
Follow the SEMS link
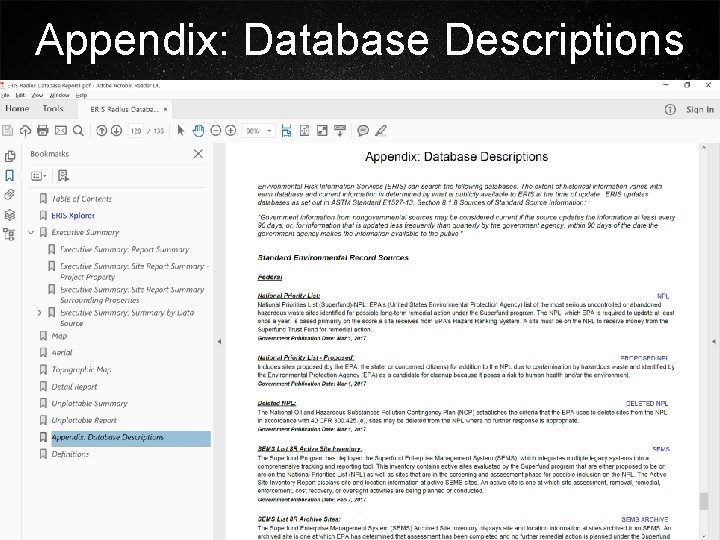point(661,449)
